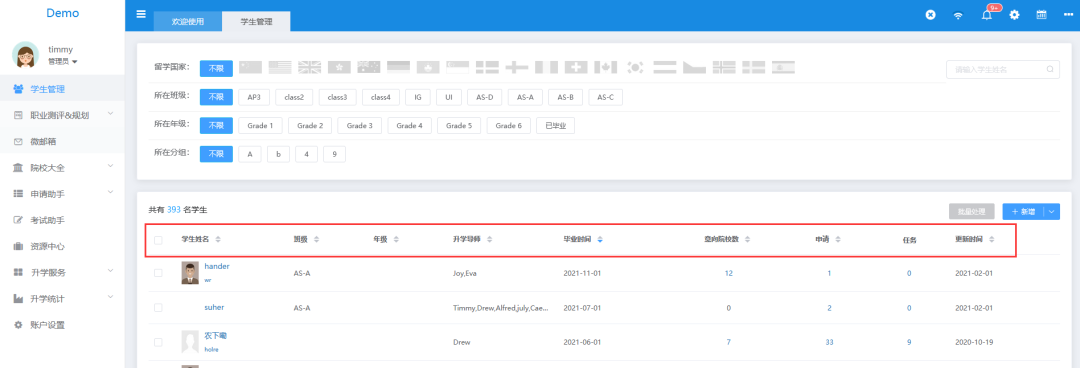Select 不限 in the 所在年级 row

click(216, 125)
